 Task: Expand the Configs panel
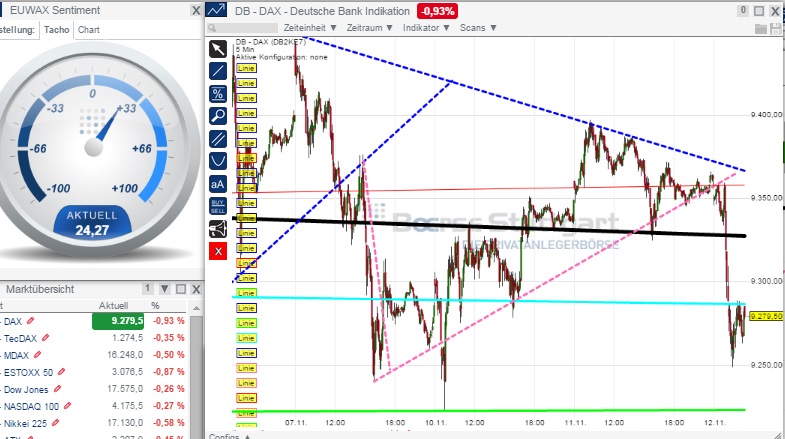[230, 435]
